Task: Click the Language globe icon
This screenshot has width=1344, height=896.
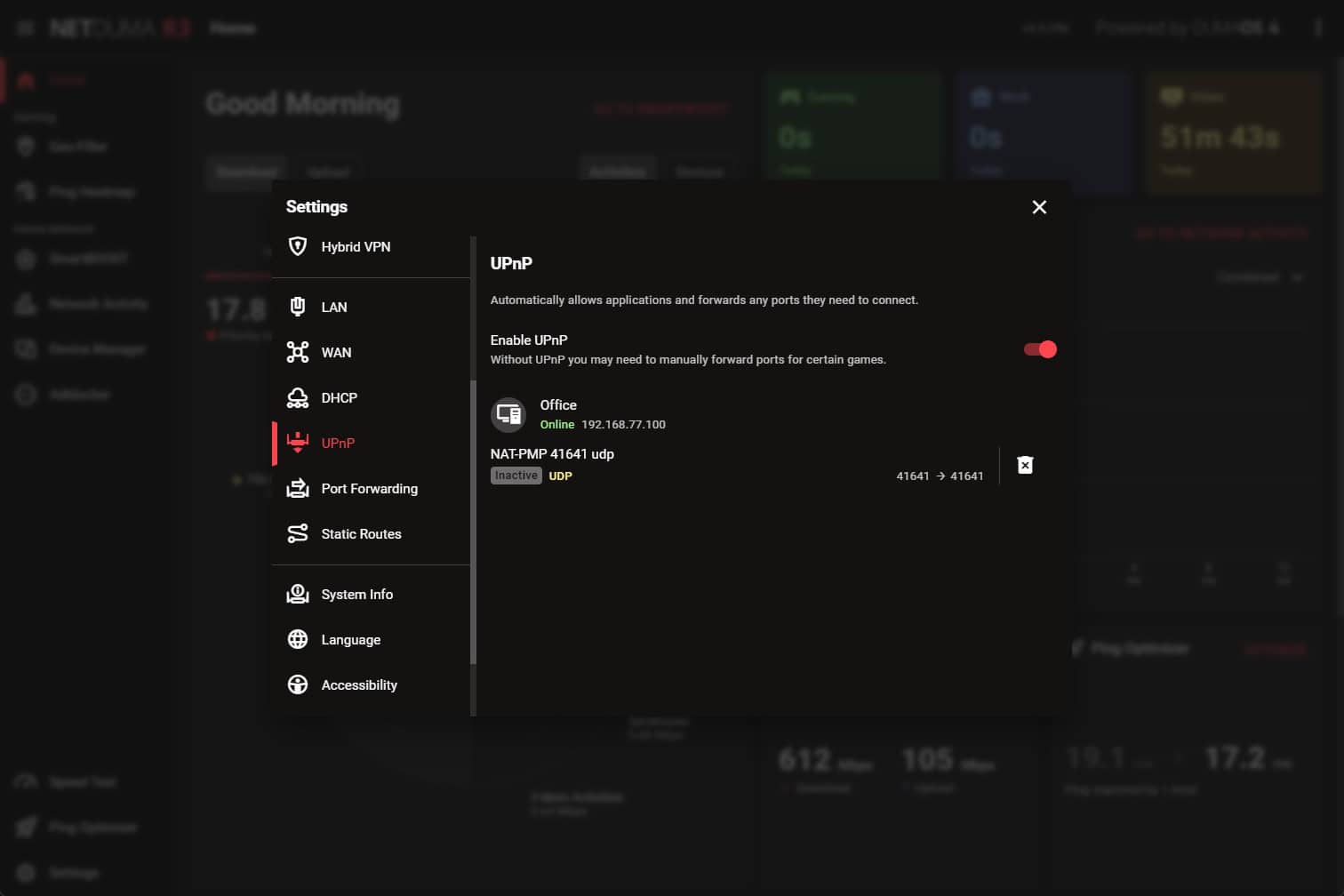Action: point(298,639)
